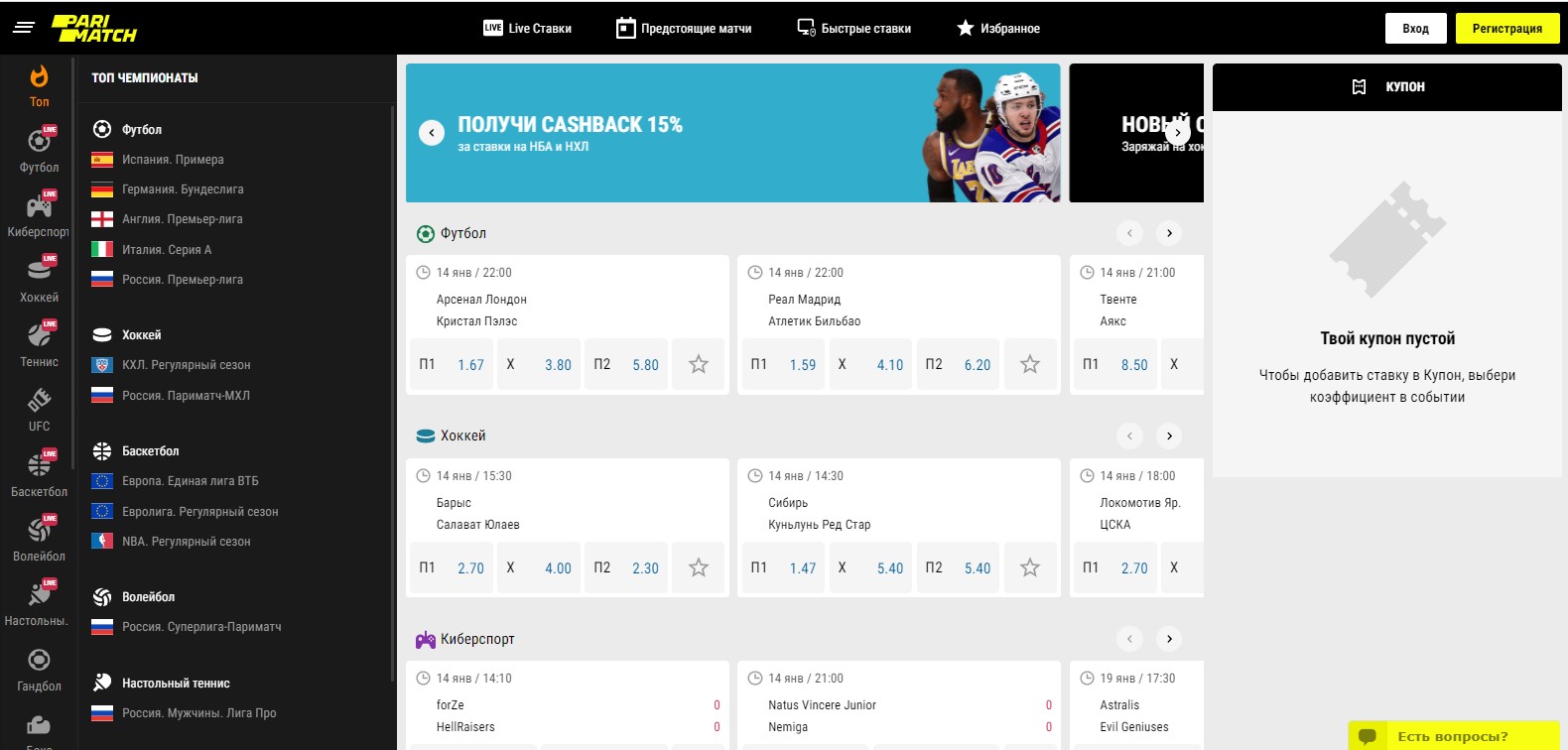Open Англия. Премьер-лига championship
1568x750 pixels.
[x=182, y=219]
